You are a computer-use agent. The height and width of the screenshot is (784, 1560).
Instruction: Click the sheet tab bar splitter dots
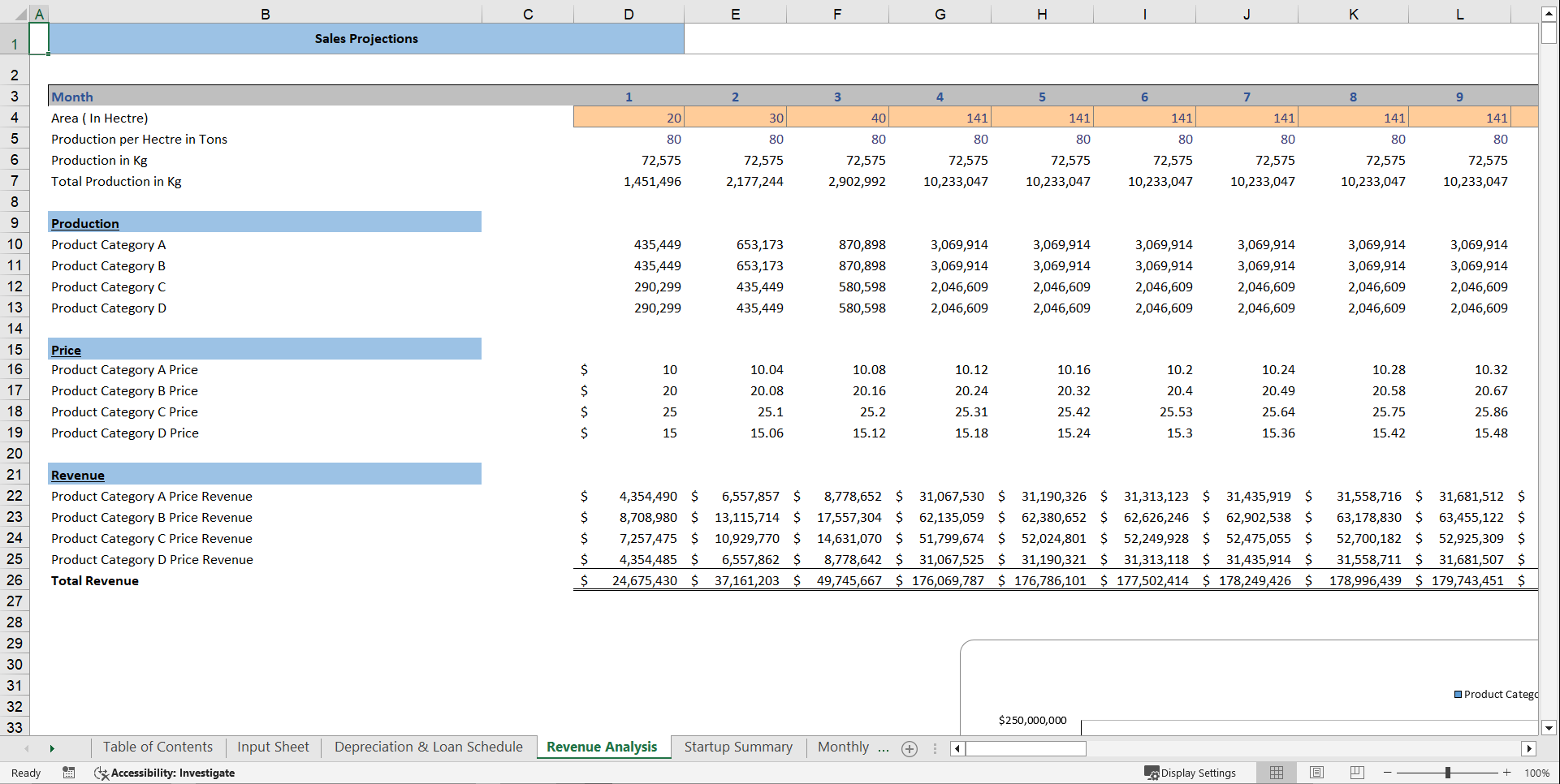[935, 749]
